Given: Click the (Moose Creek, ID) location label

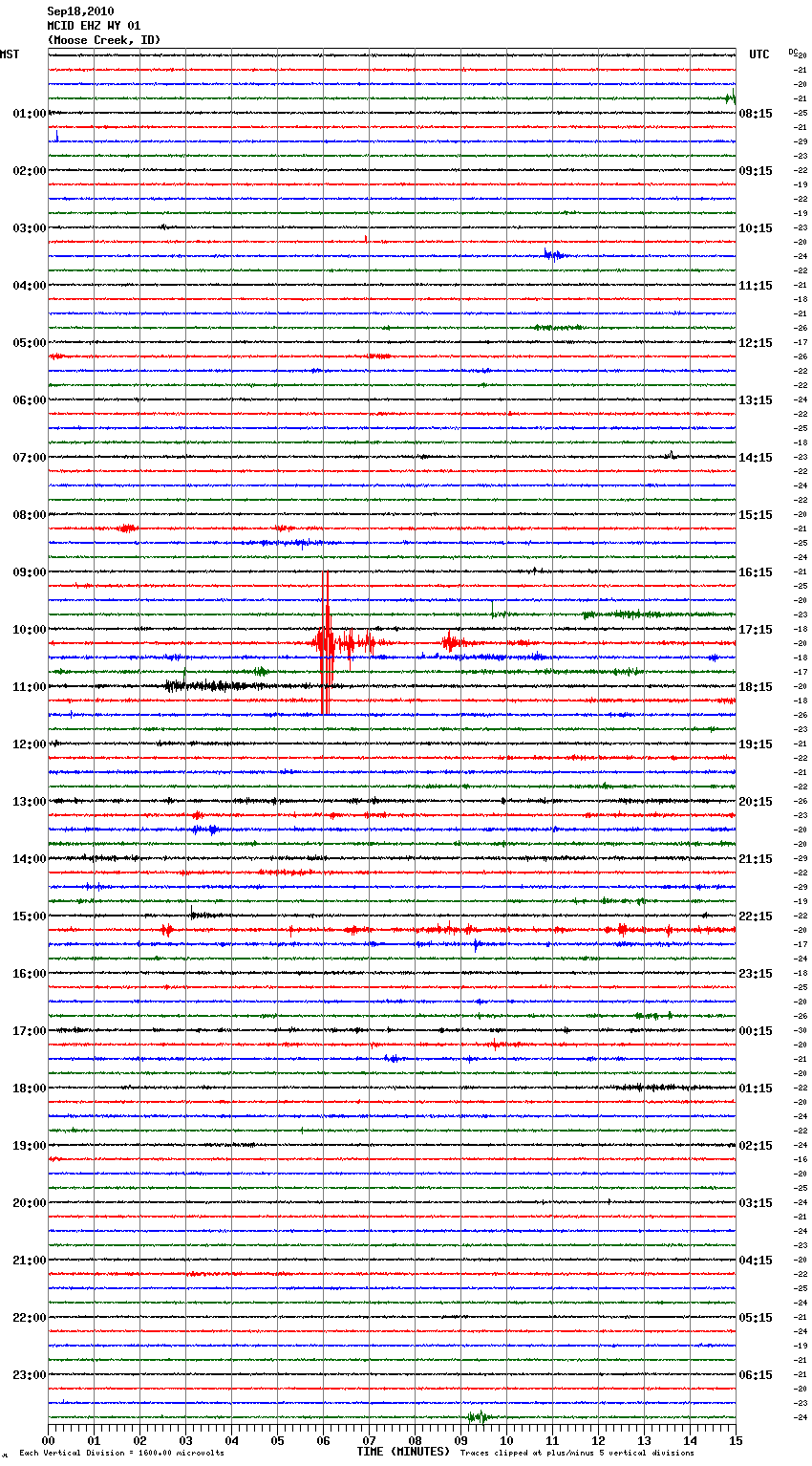Looking at the screenshot, I should [x=104, y=40].
